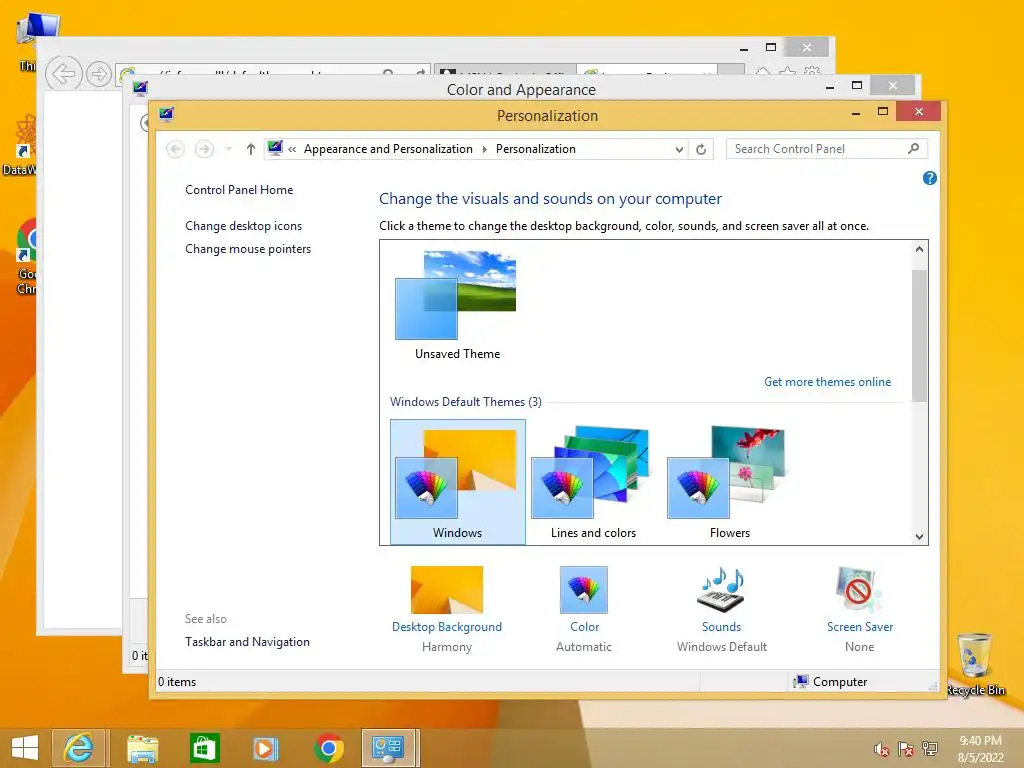Viewport: 1024px width, 768px height.
Task: Click the Computer status bar entry
Action: [x=829, y=682]
